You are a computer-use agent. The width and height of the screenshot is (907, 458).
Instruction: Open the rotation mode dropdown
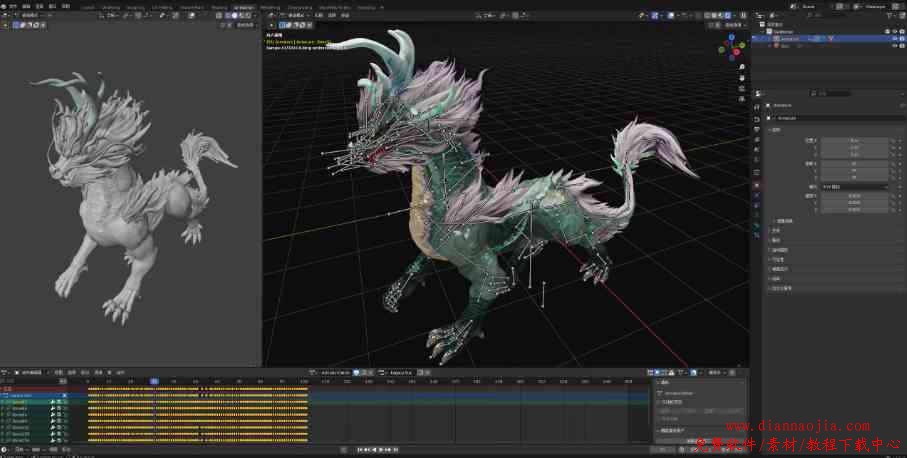[x=854, y=186]
